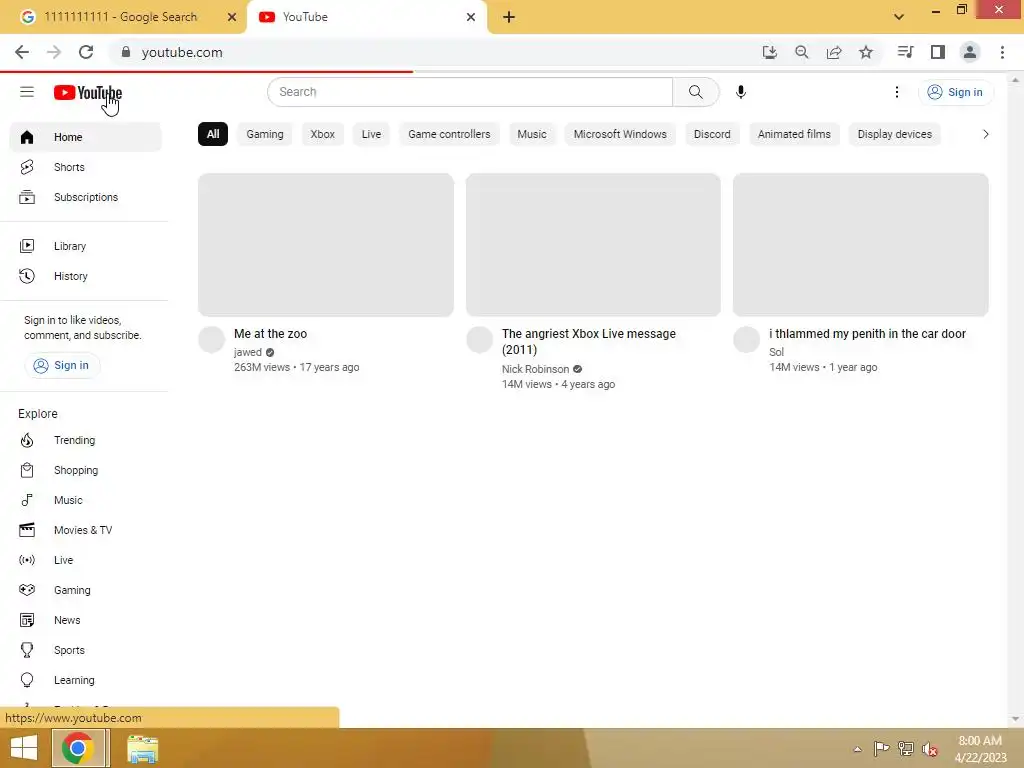Click jawed channel avatar
This screenshot has width=1024, height=768.
point(212,340)
